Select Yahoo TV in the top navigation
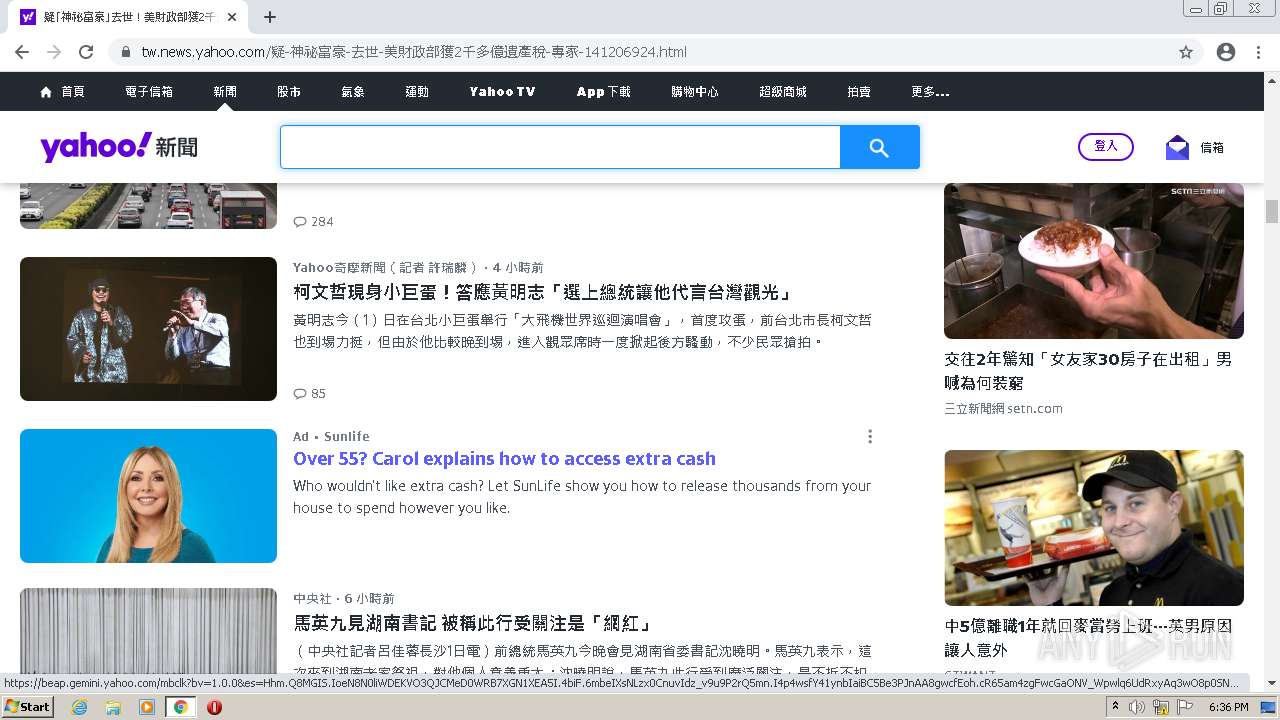 (503, 91)
